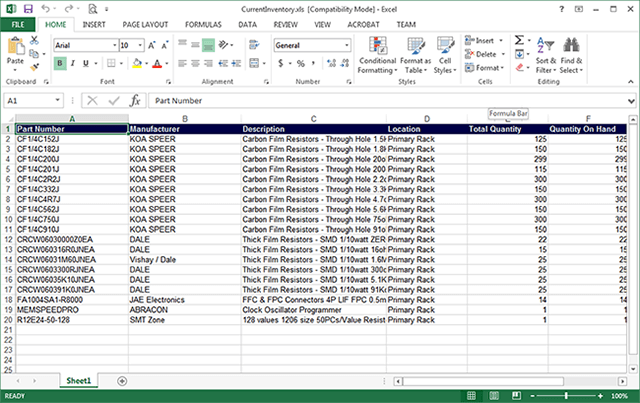Image resolution: width=640 pixels, height=403 pixels.
Task: Open the FILE menu tab
Action: (19, 22)
